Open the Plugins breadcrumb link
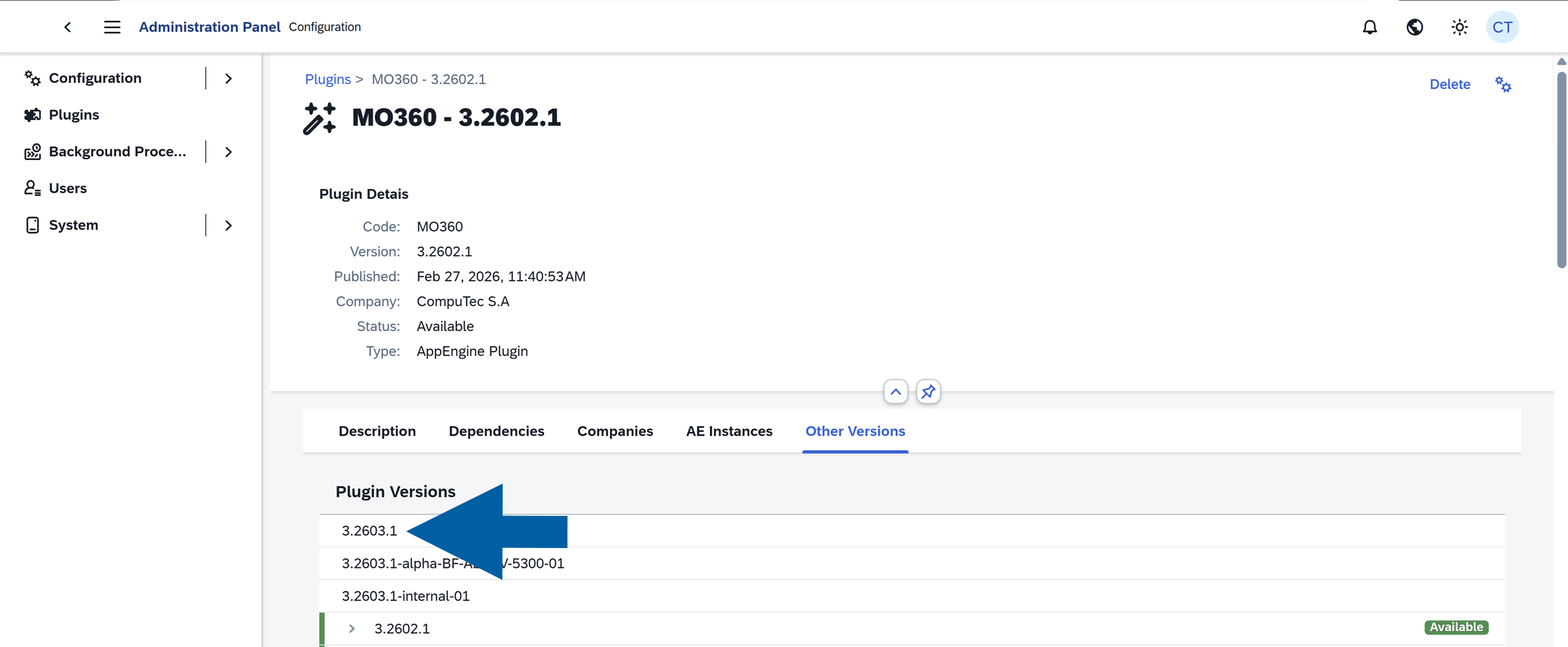 point(328,79)
